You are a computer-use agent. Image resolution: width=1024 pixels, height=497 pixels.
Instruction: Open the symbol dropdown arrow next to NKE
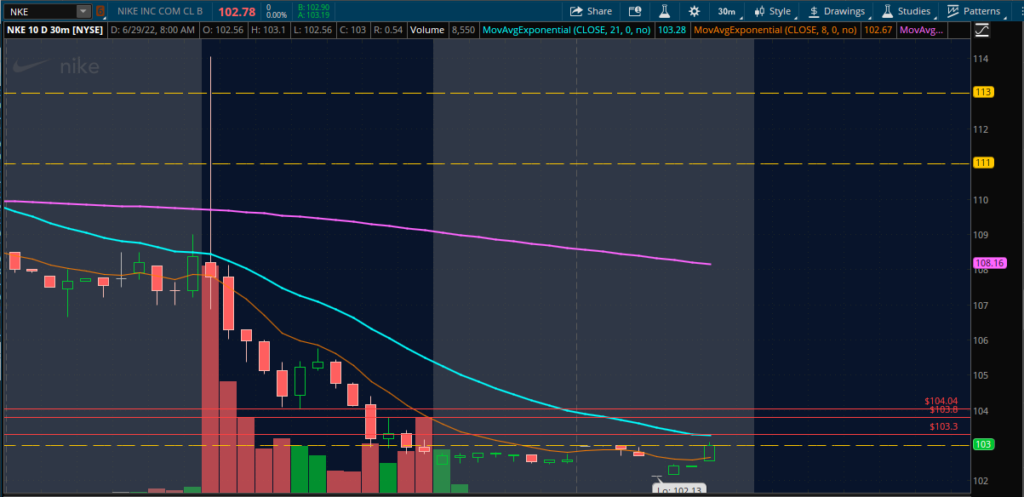click(x=84, y=11)
